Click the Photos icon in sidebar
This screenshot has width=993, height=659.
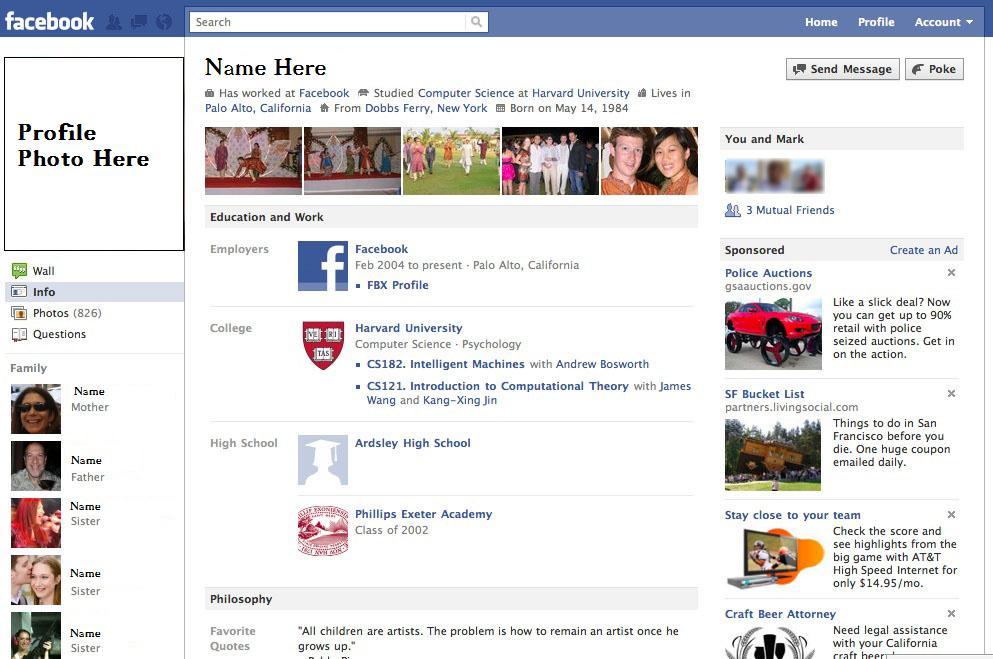pyautogui.click(x=19, y=313)
